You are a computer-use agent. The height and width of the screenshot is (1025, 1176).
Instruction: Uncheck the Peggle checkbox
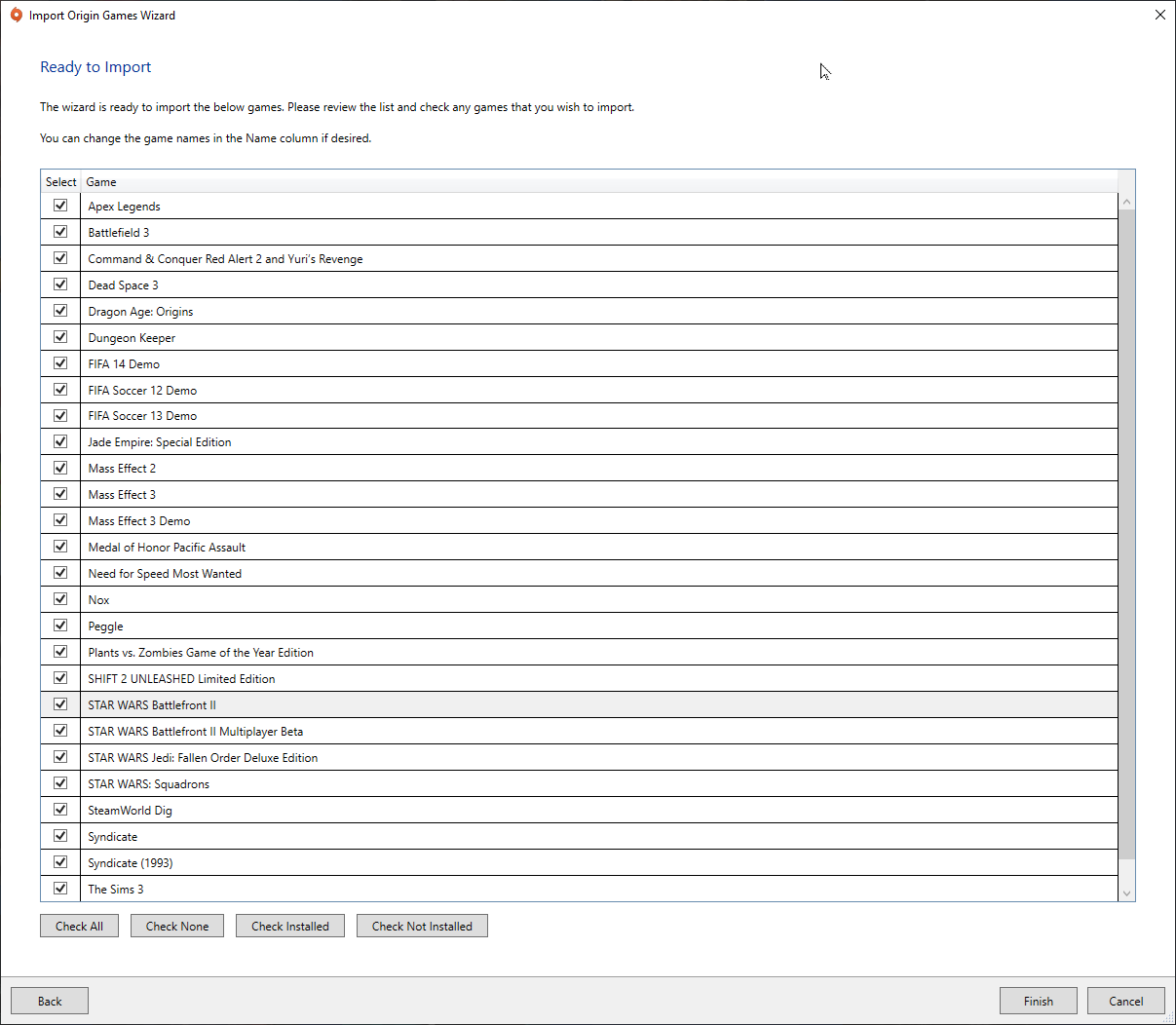(60, 626)
